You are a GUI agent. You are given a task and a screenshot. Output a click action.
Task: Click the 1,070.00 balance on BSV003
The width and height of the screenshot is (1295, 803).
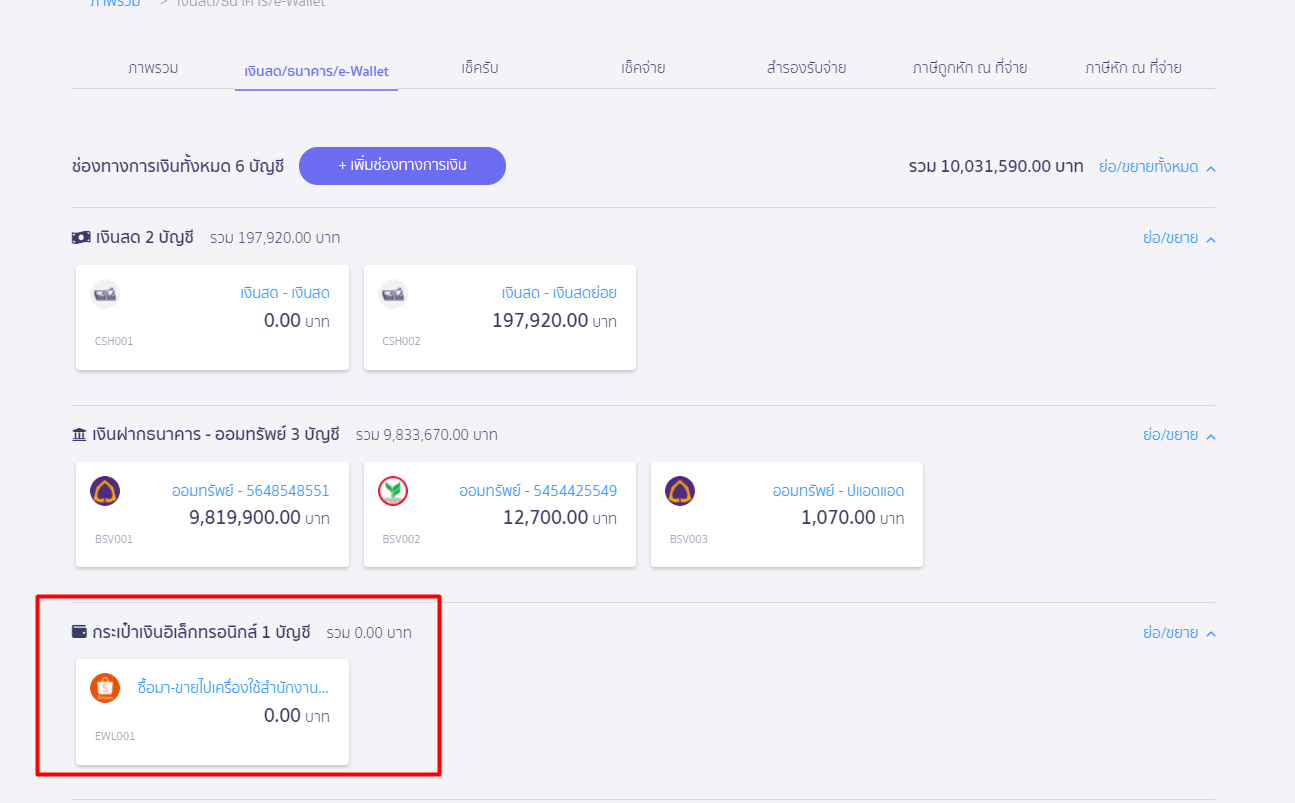pos(838,517)
